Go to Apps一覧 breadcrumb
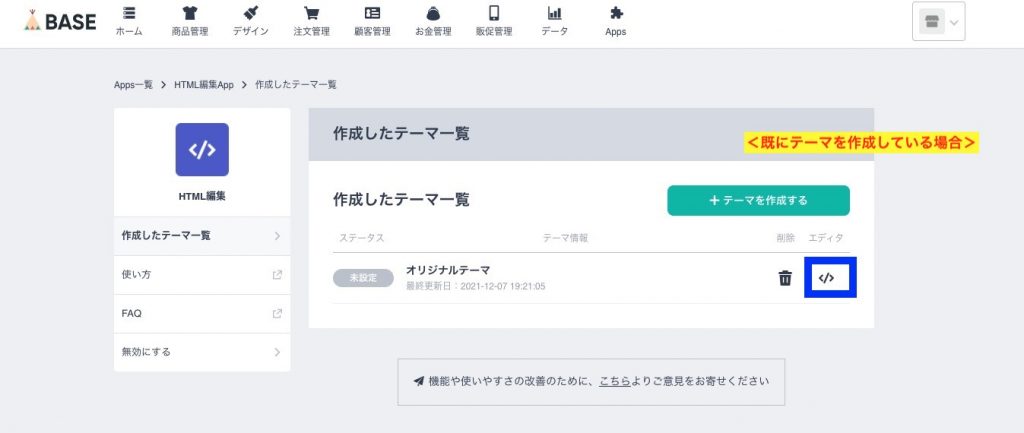 [134, 85]
